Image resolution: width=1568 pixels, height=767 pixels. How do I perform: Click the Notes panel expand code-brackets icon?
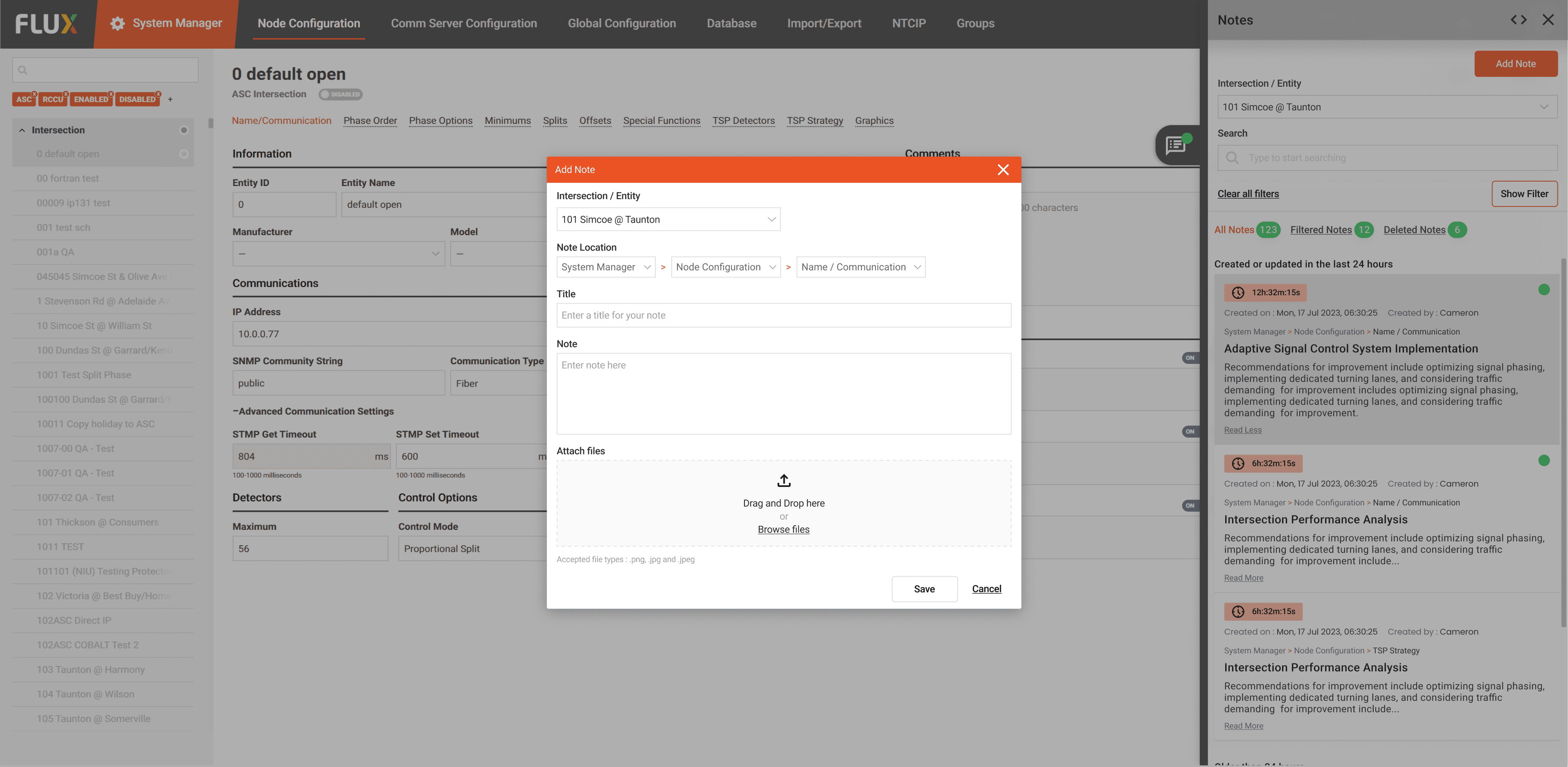tap(1518, 20)
